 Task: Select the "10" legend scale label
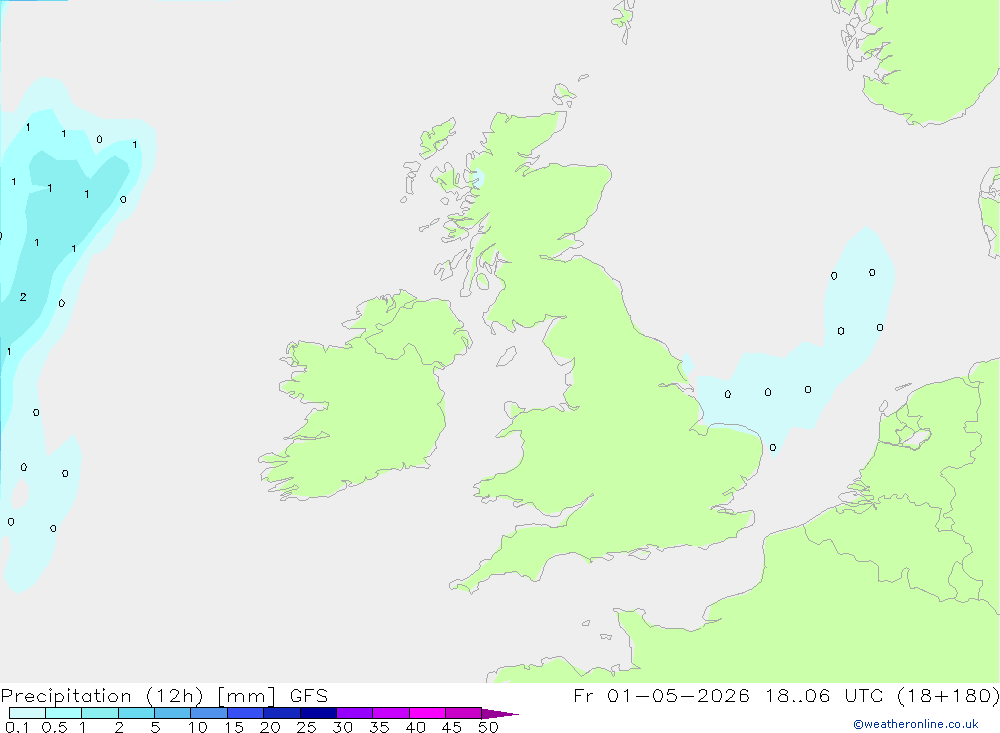click(198, 727)
